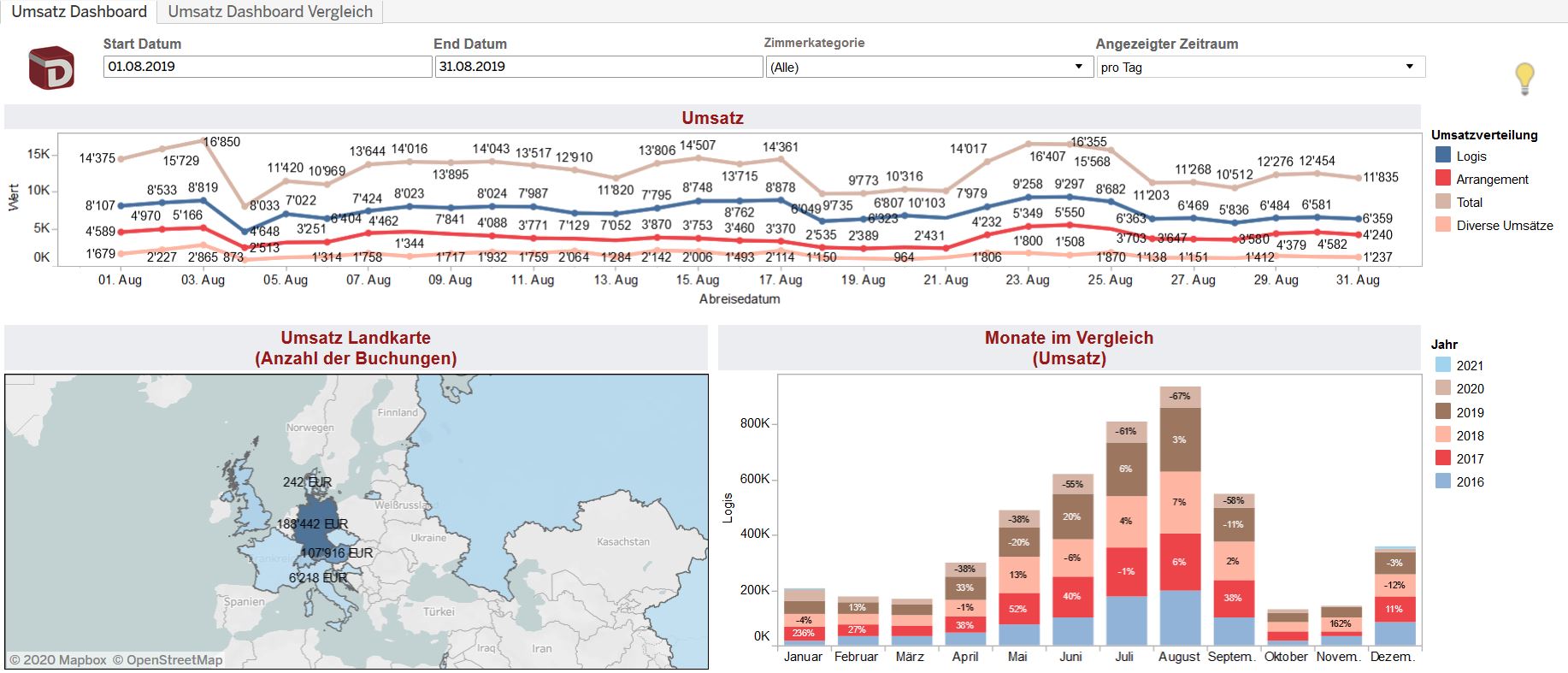Click the 107'916 EUR map label
This screenshot has width=1568, height=673.
pyautogui.click(x=337, y=553)
